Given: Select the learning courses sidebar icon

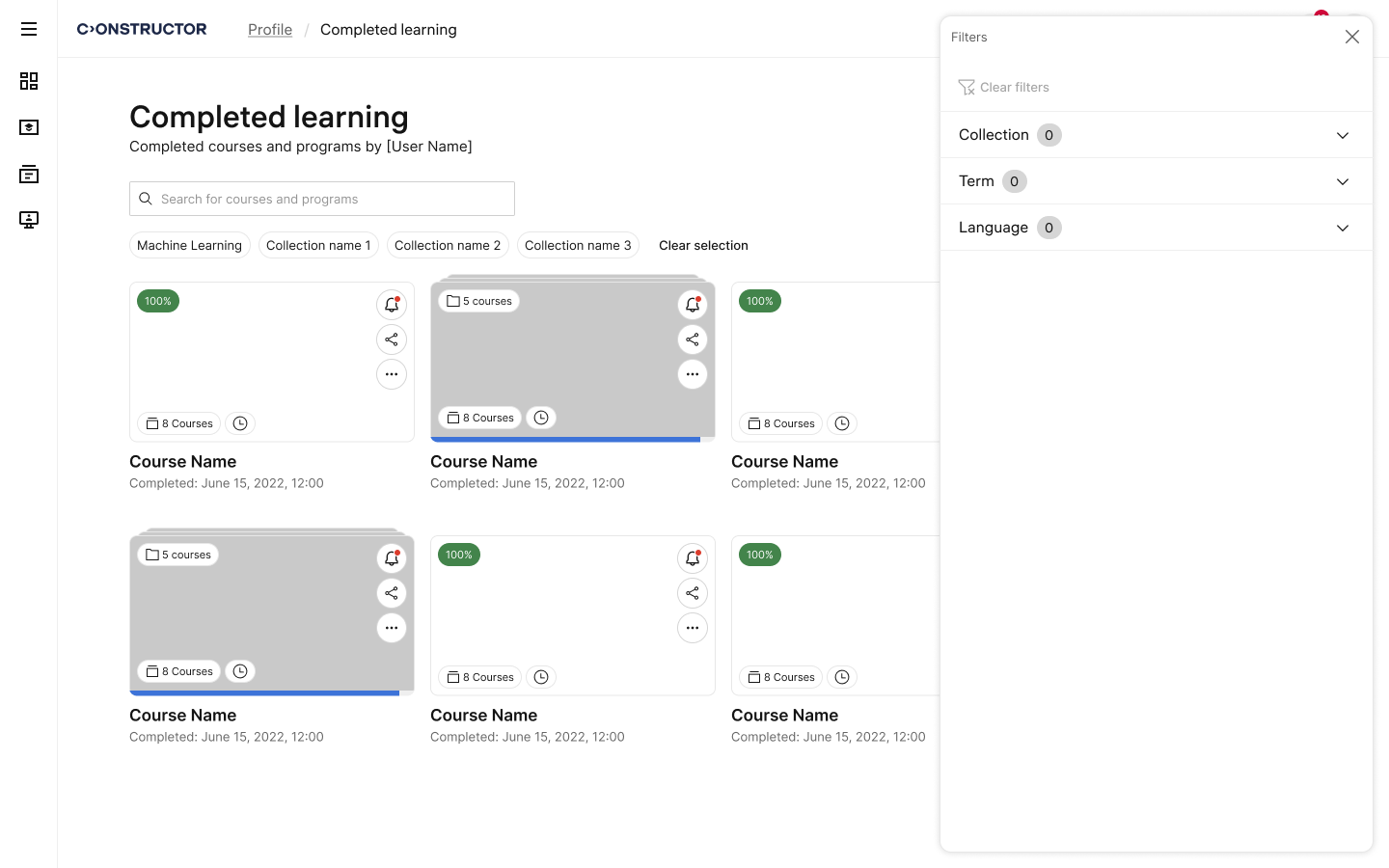Looking at the screenshot, I should pyautogui.click(x=29, y=126).
